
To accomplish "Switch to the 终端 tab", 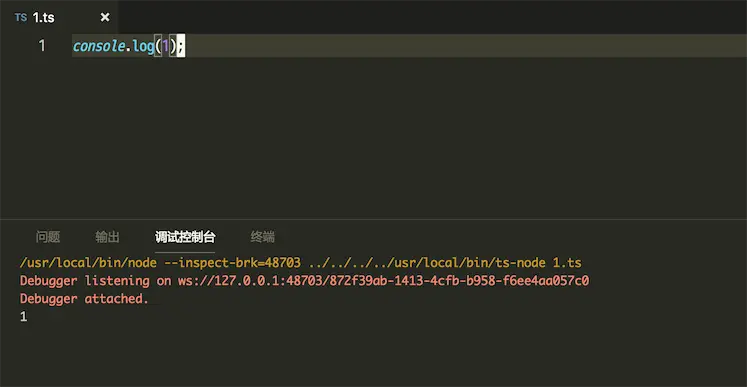I will point(263,237).
